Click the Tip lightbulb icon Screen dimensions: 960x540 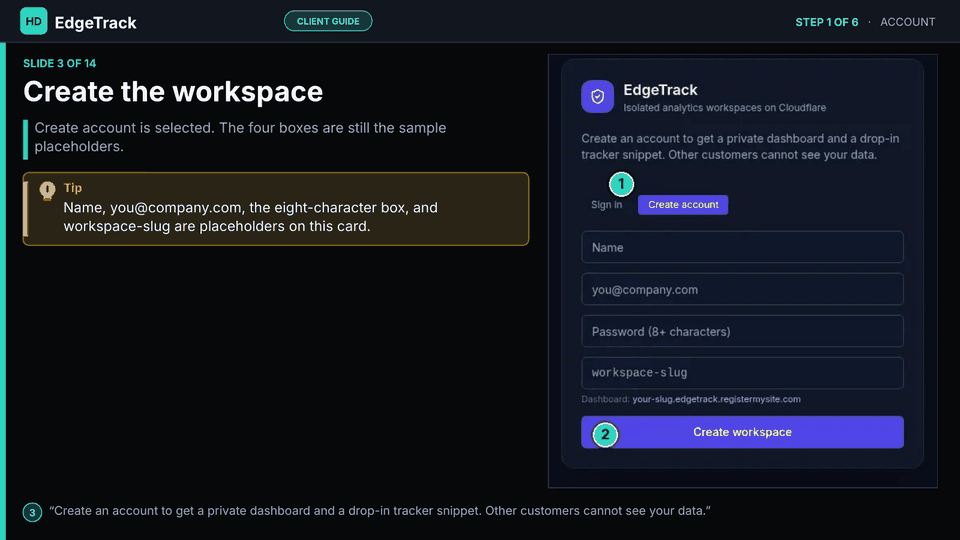pos(47,191)
